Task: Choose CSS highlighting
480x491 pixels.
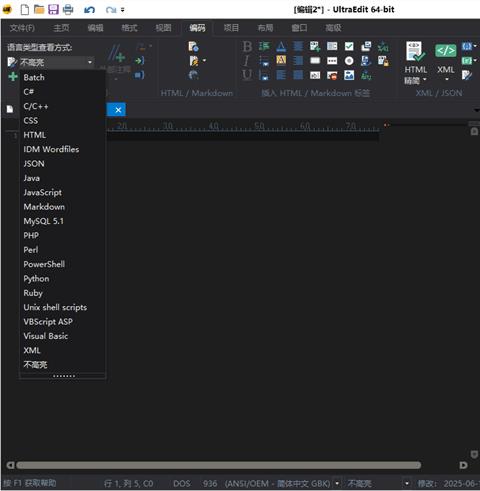Action: point(63,120)
